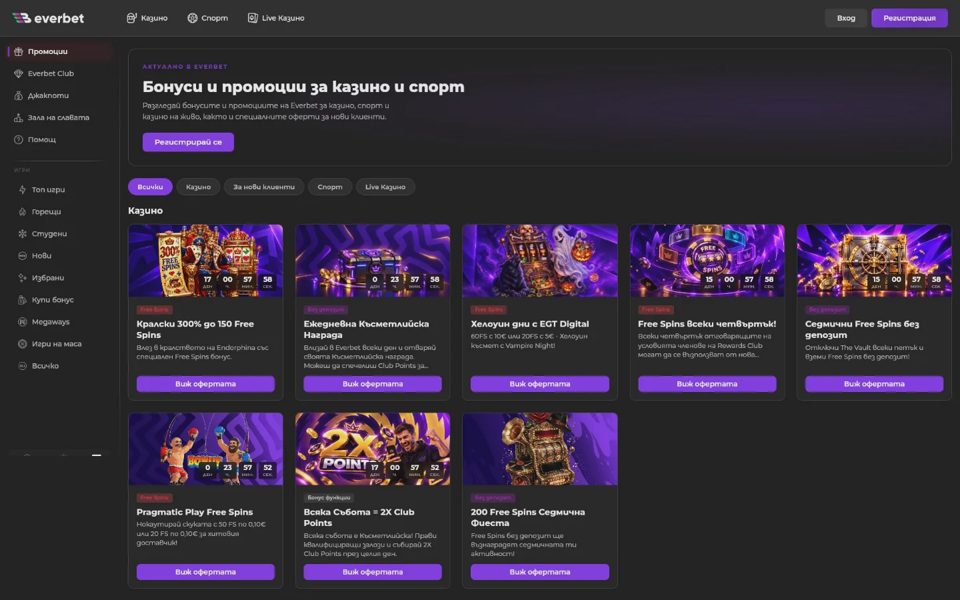This screenshot has width=960, height=600.
Task: Select the Спорт filter tab
Action: 330,187
